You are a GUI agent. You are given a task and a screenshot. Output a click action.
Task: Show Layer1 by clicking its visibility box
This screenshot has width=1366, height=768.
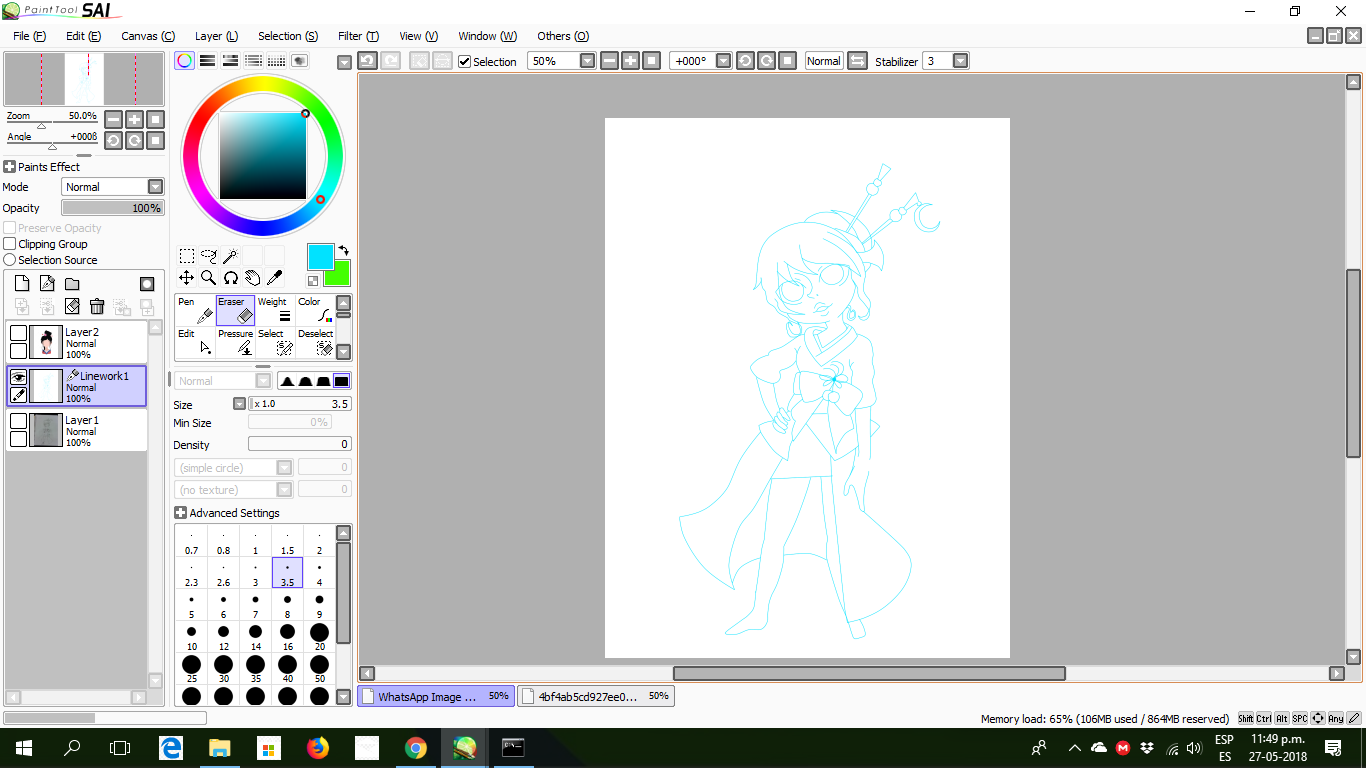(18, 421)
